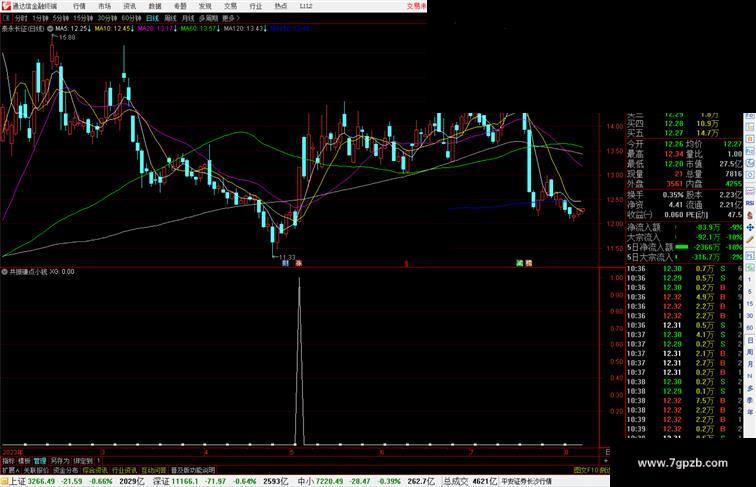Click the 绑定到 button
Screen dimensions: 756x487
tap(83, 461)
